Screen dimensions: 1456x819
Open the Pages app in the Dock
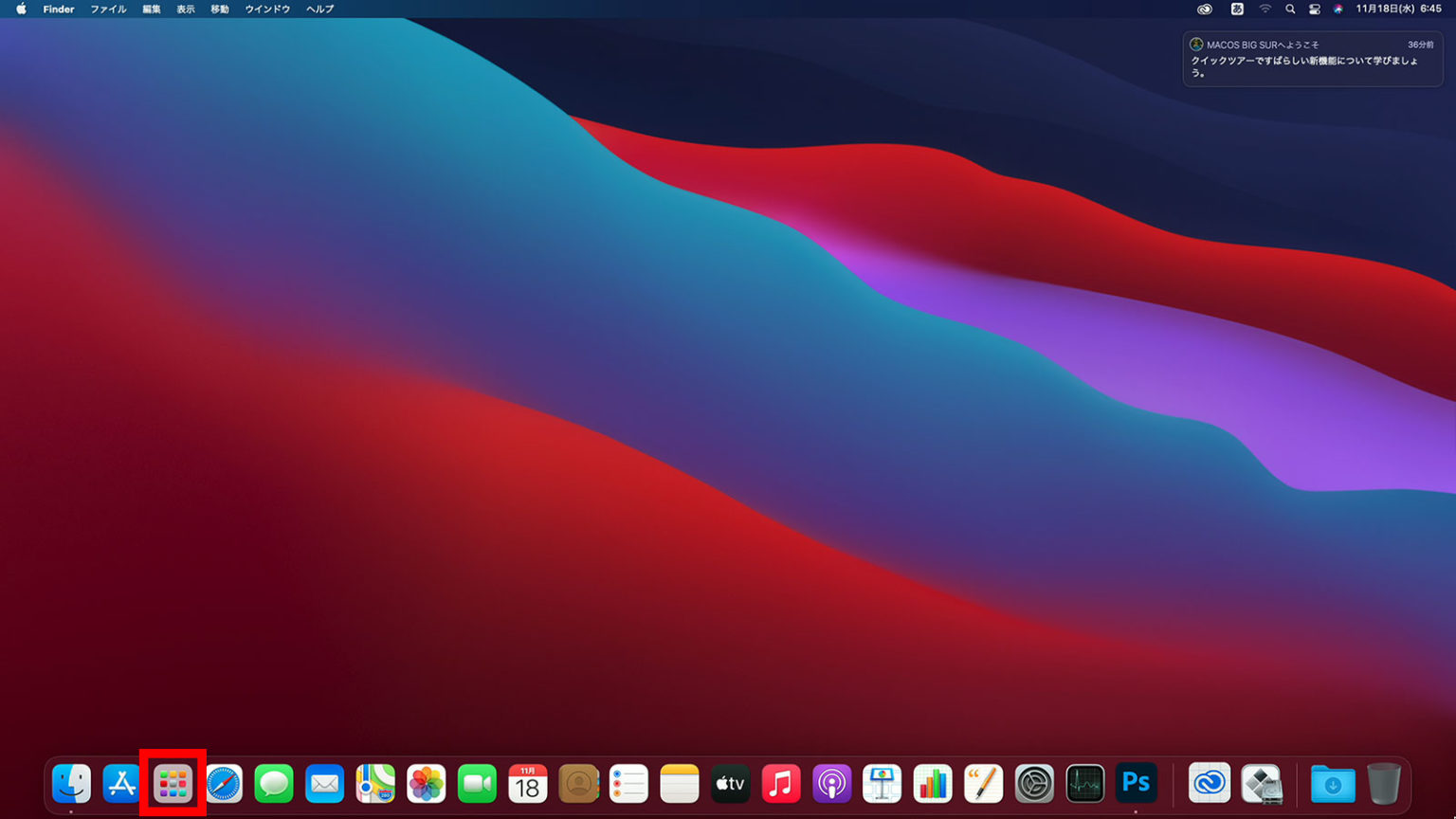pos(984,784)
